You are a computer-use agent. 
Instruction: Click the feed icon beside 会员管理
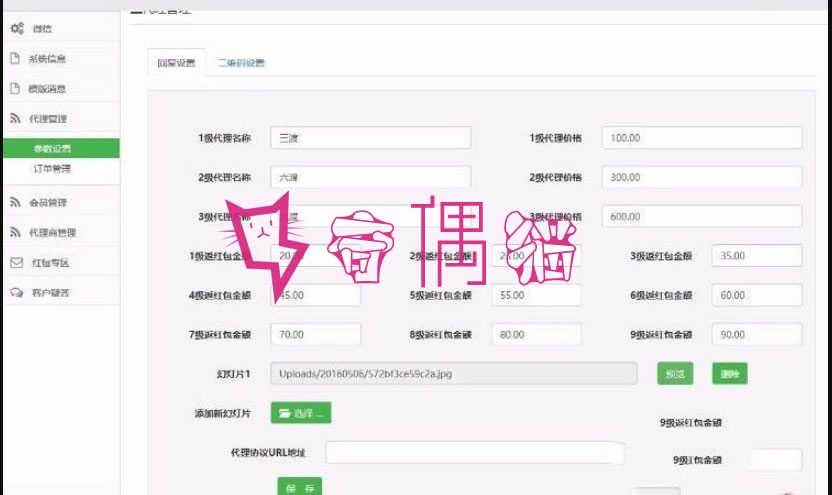(x=15, y=202)
